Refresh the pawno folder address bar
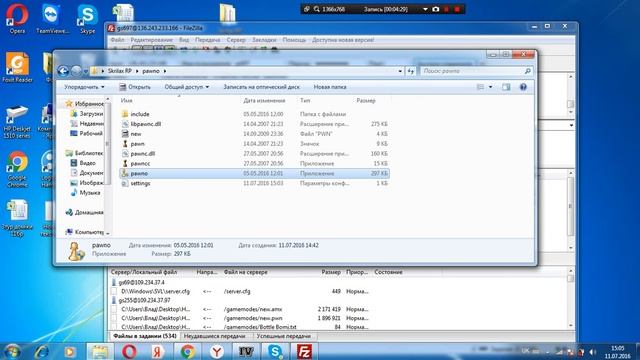The height and width of the screenshot is (360, 640). (411, 71)
